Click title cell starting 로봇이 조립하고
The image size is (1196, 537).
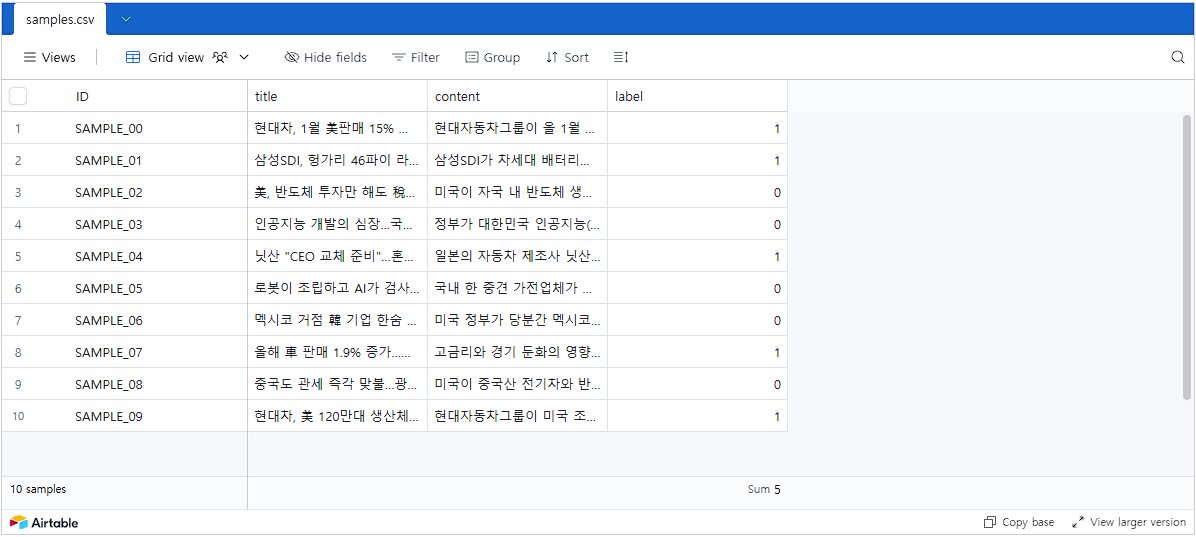pos(337,289)
